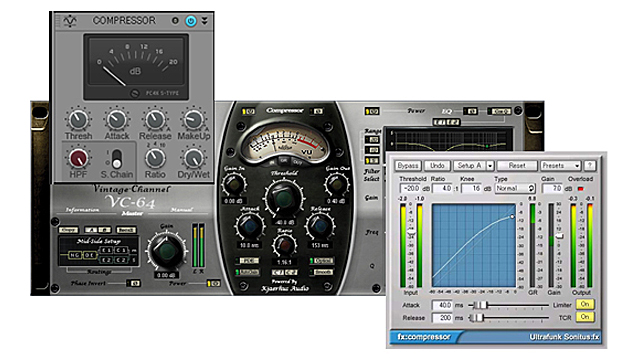Viewport: 640px width, 360px height.
Task: Click the VC-64 master Gain knob
Action: point(166,251)
